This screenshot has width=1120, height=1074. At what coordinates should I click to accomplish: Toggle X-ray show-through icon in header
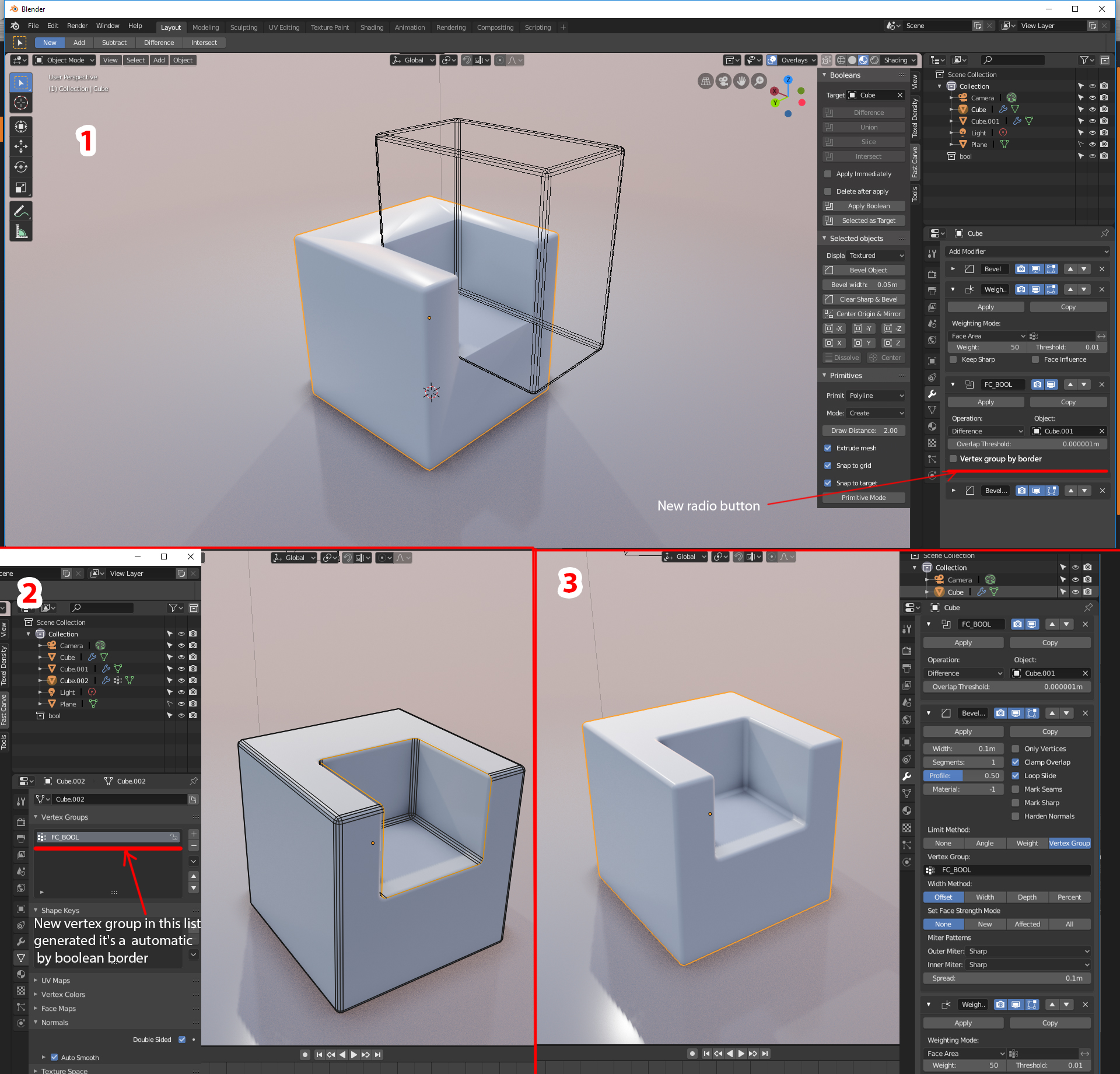[827, 60]
